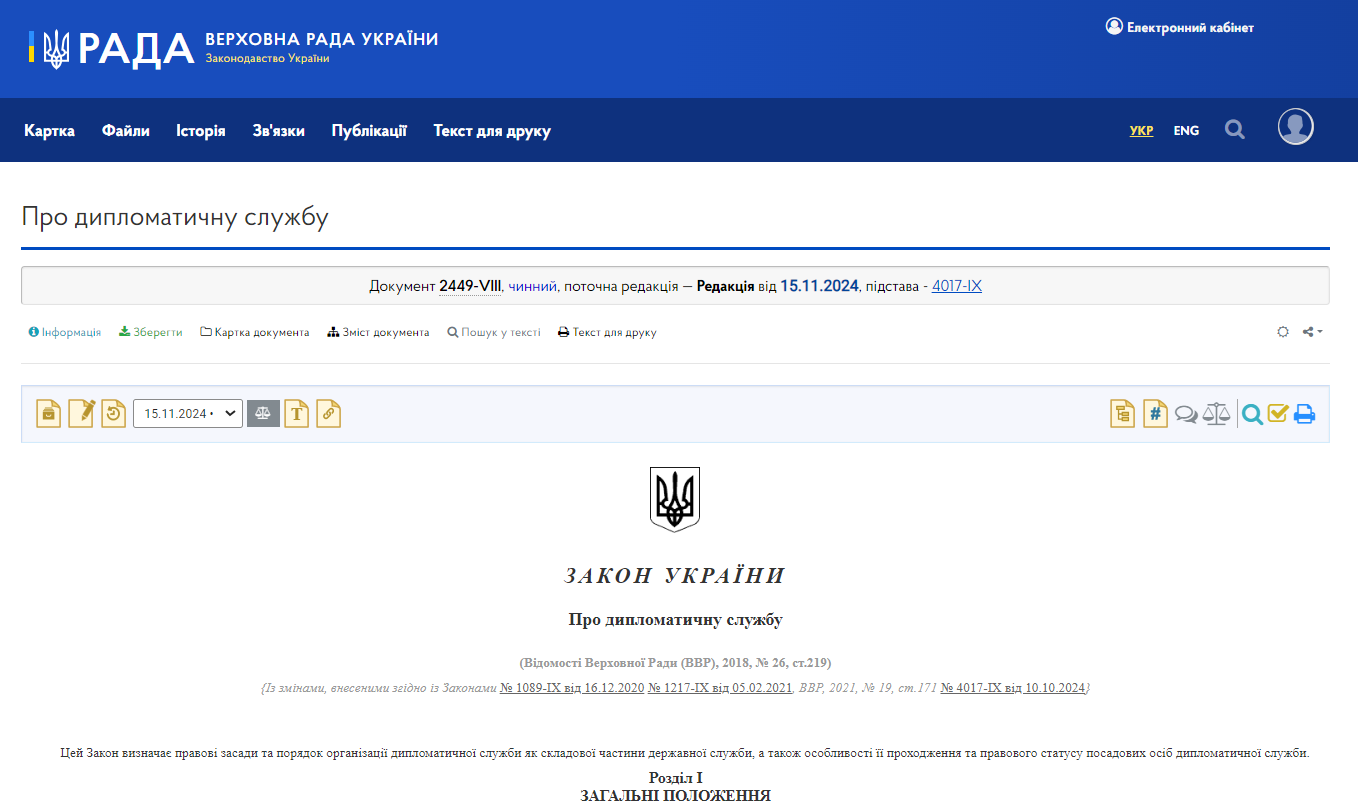The height and width of the screenshot is (806, 1358).
Task: Follow the 4017-IX law link
Action: [x=956, y=285]
